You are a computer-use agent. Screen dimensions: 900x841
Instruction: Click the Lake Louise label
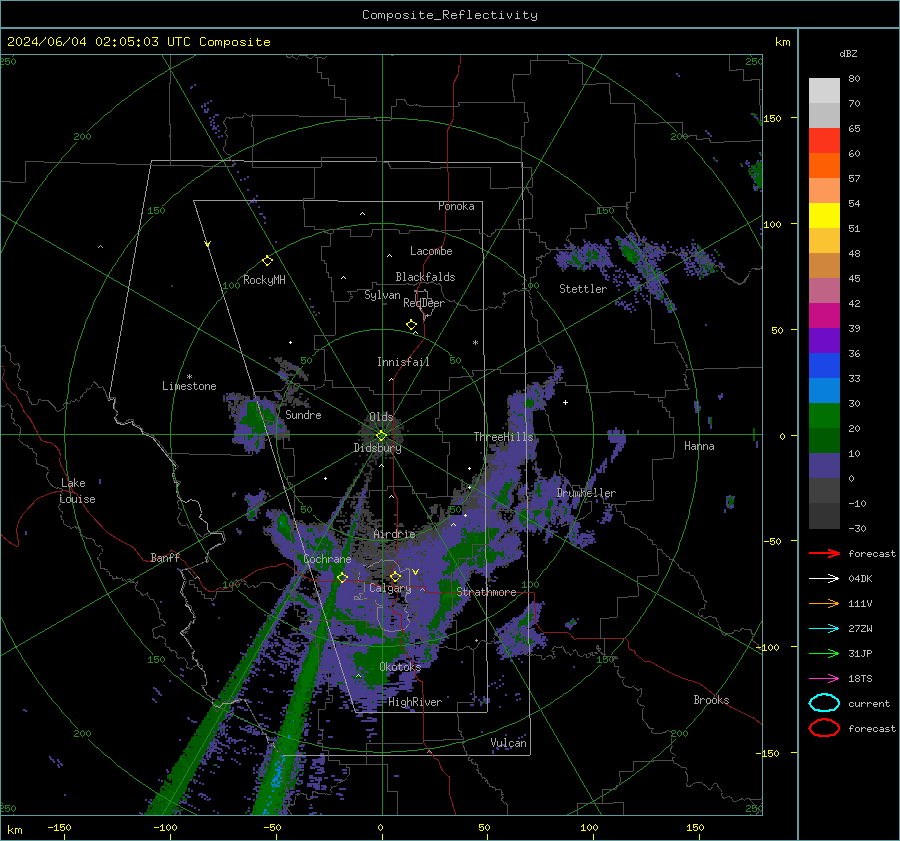click(77, 491)
